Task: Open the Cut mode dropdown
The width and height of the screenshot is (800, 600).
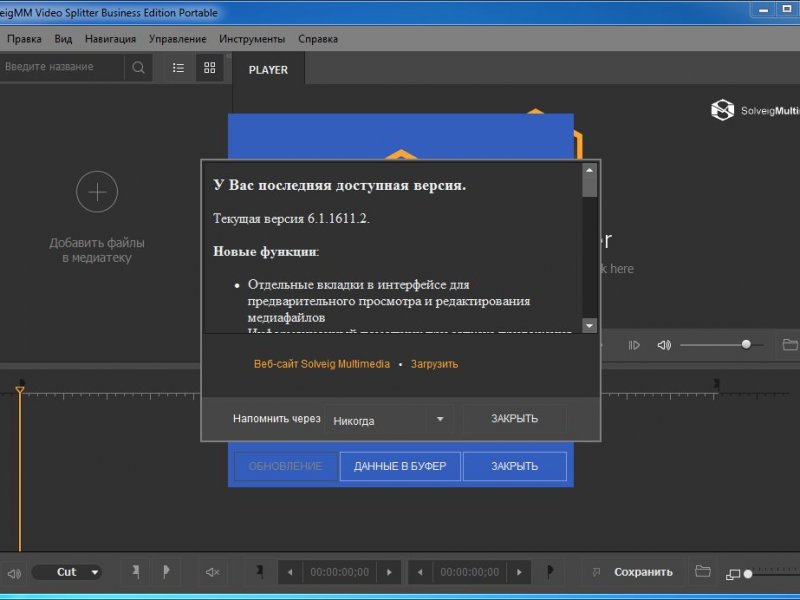Action: click(67, 572)
